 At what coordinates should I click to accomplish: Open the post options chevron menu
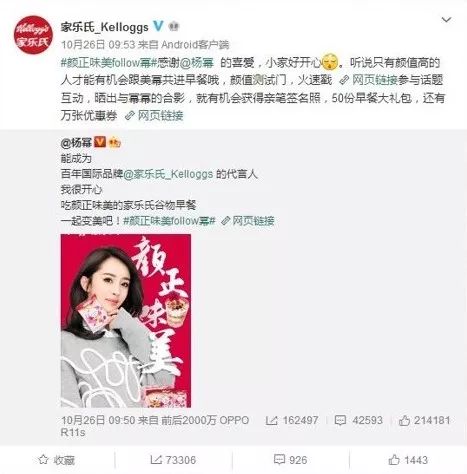446,20
